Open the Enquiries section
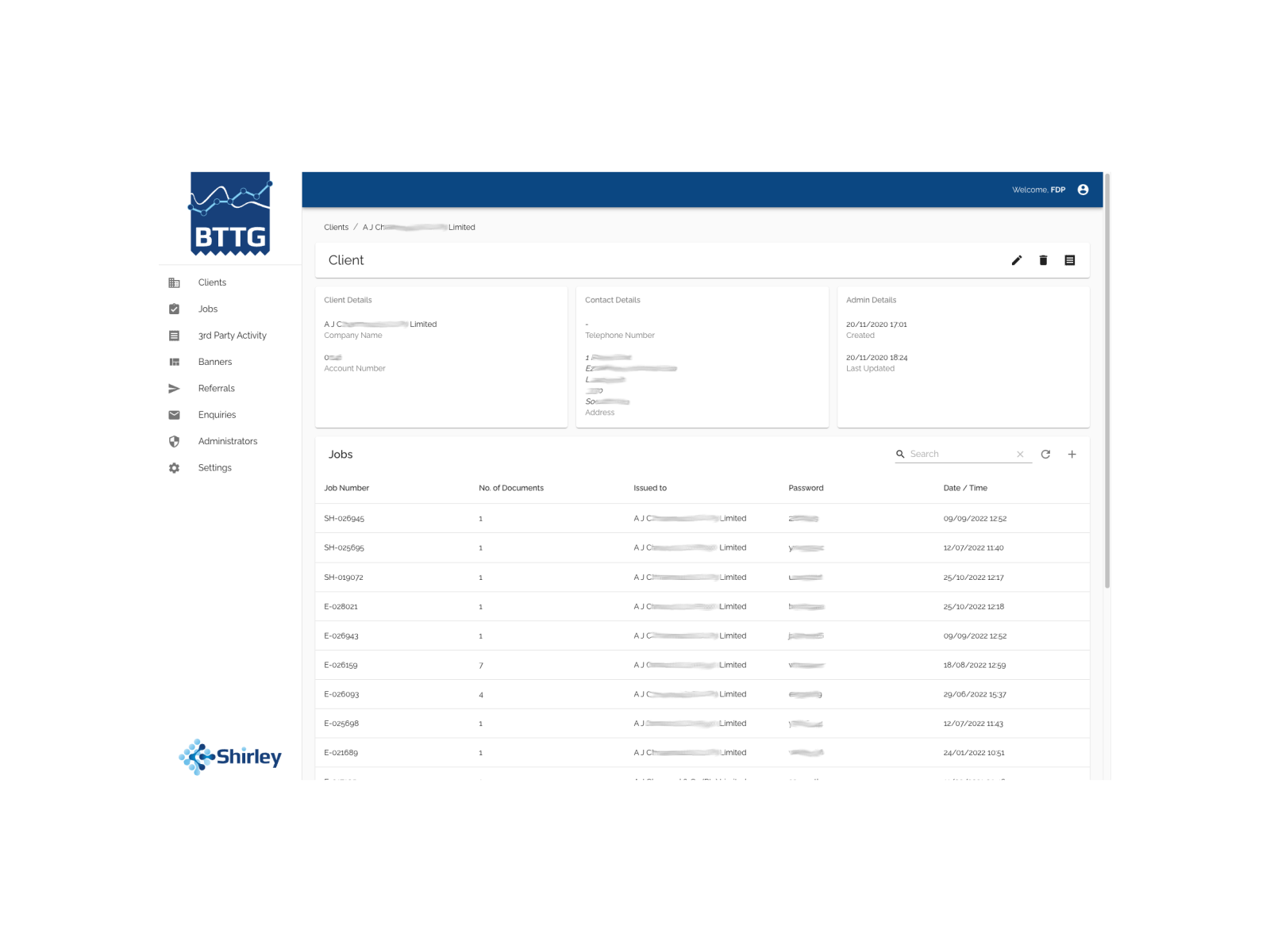Viewport: 1270px width, 952px height. pyautogui.click(x=217, y=415)
